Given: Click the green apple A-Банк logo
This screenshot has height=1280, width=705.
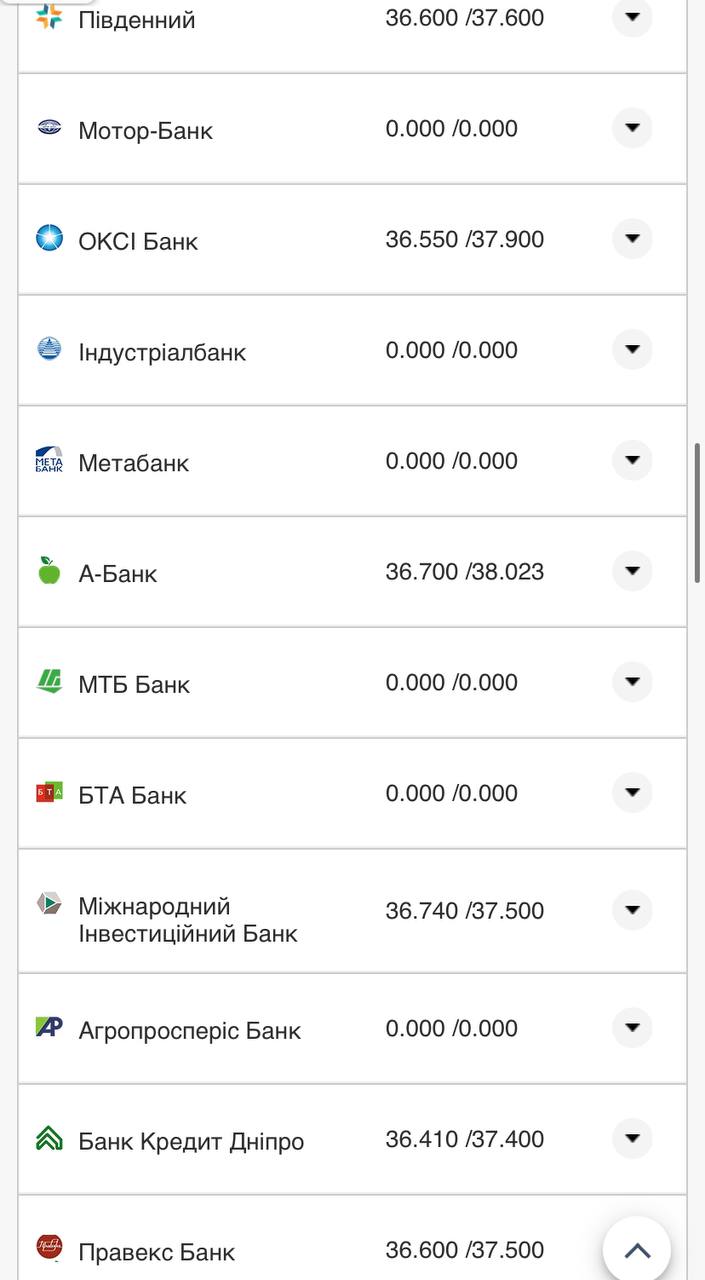Looking at the screenshot, I should (x=49, y=571).
